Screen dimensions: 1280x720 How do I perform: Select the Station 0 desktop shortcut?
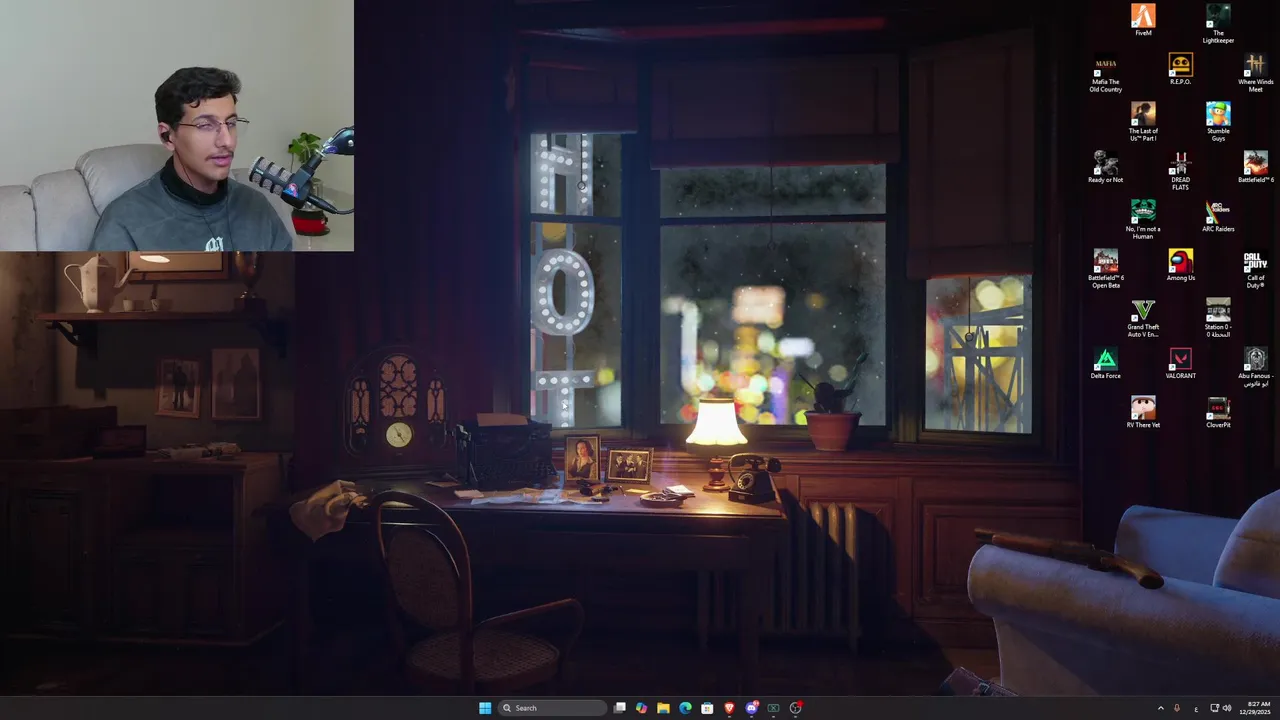click(x=1218, y=318)
